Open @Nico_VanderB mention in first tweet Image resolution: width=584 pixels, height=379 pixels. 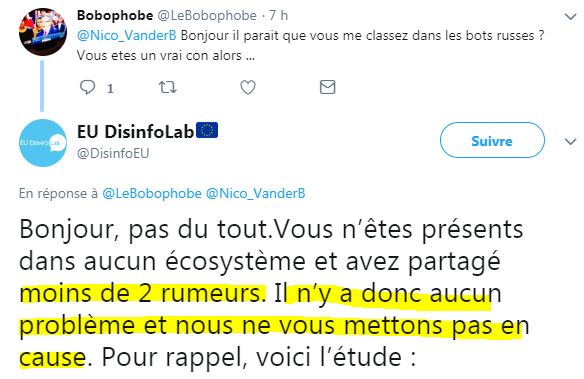tap(127, 36)
